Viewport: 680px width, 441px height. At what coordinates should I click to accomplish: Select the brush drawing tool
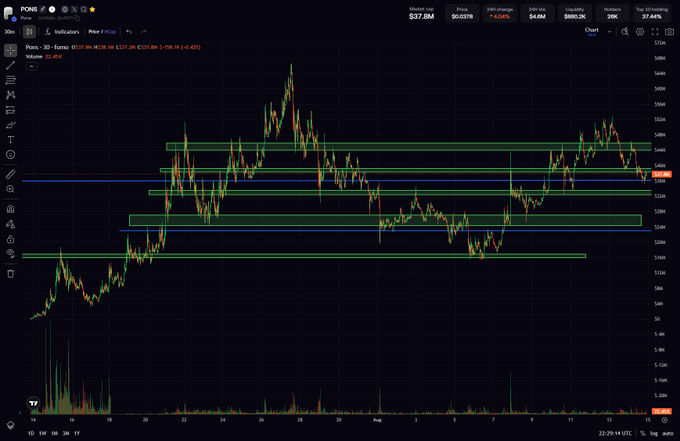click(11, 125)
